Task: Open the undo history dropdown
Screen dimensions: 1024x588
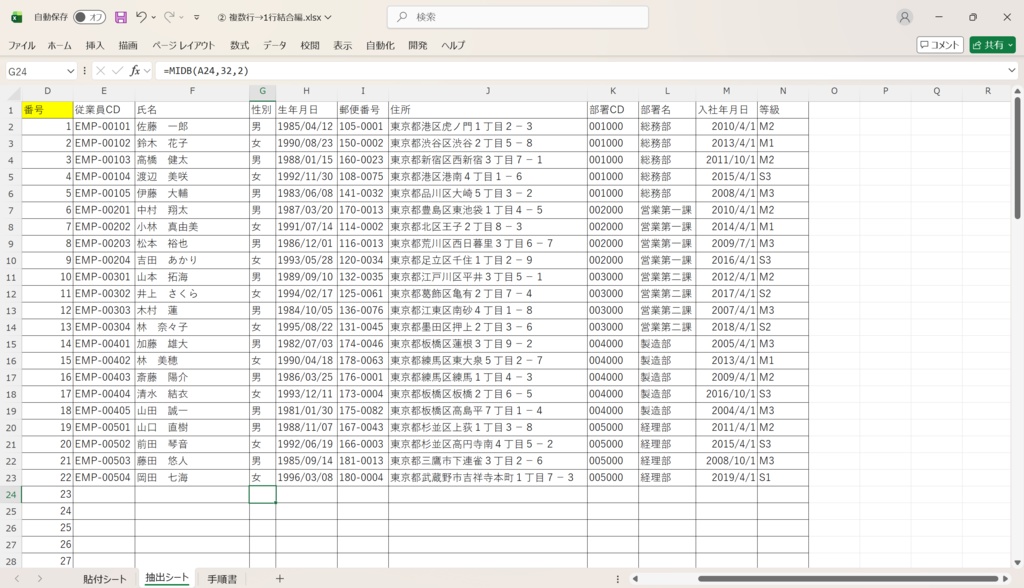Action: coord(154,18)
